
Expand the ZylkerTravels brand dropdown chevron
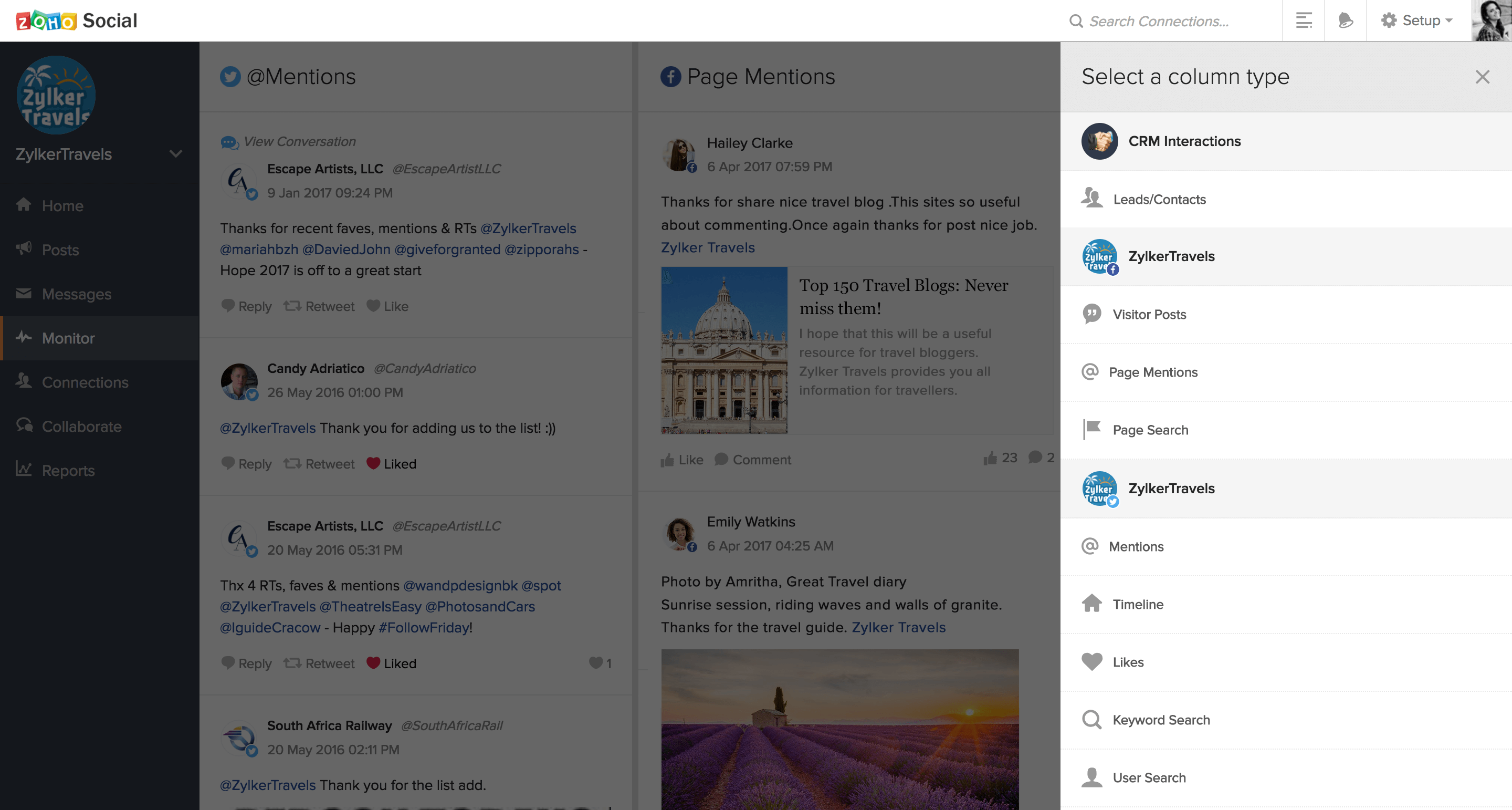click(x=175, y=154)
